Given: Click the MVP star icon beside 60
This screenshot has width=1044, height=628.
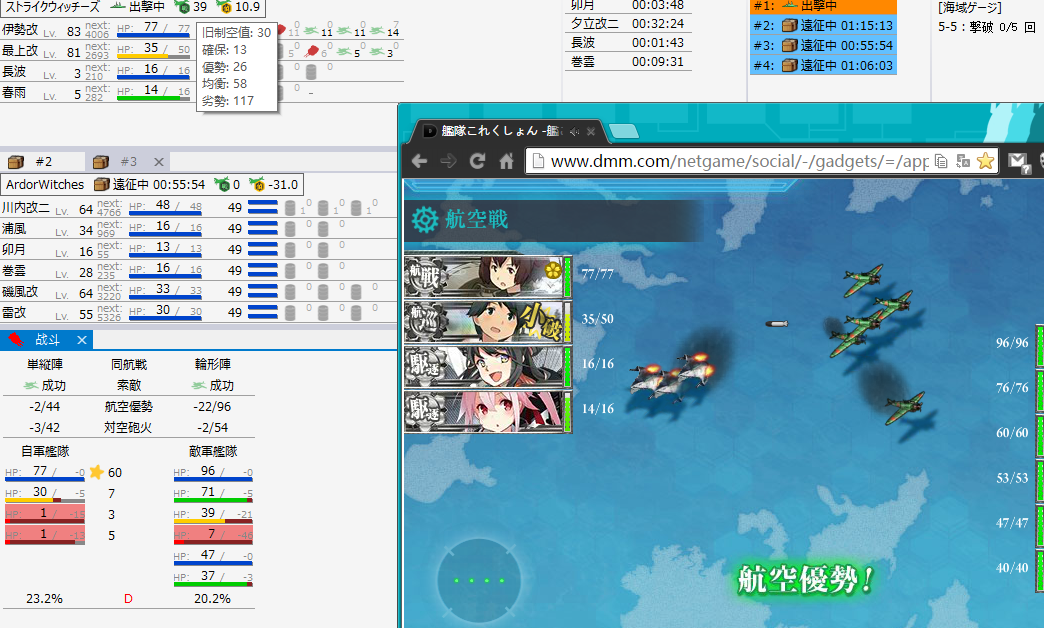Looking at the screenshot, I should click(x=97, y=472).
